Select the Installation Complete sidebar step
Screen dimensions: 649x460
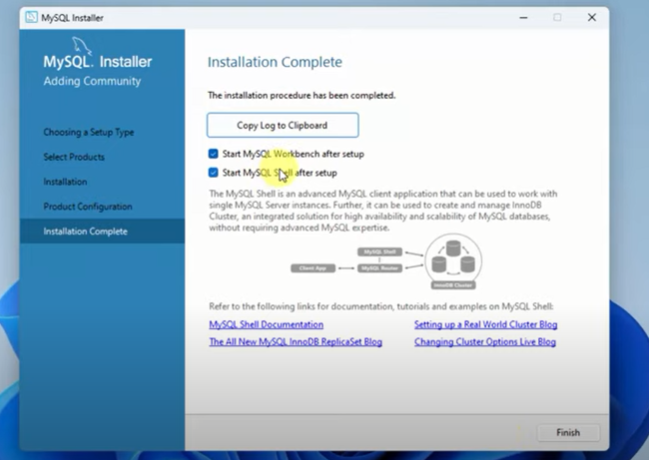click(x=102, y=231)
